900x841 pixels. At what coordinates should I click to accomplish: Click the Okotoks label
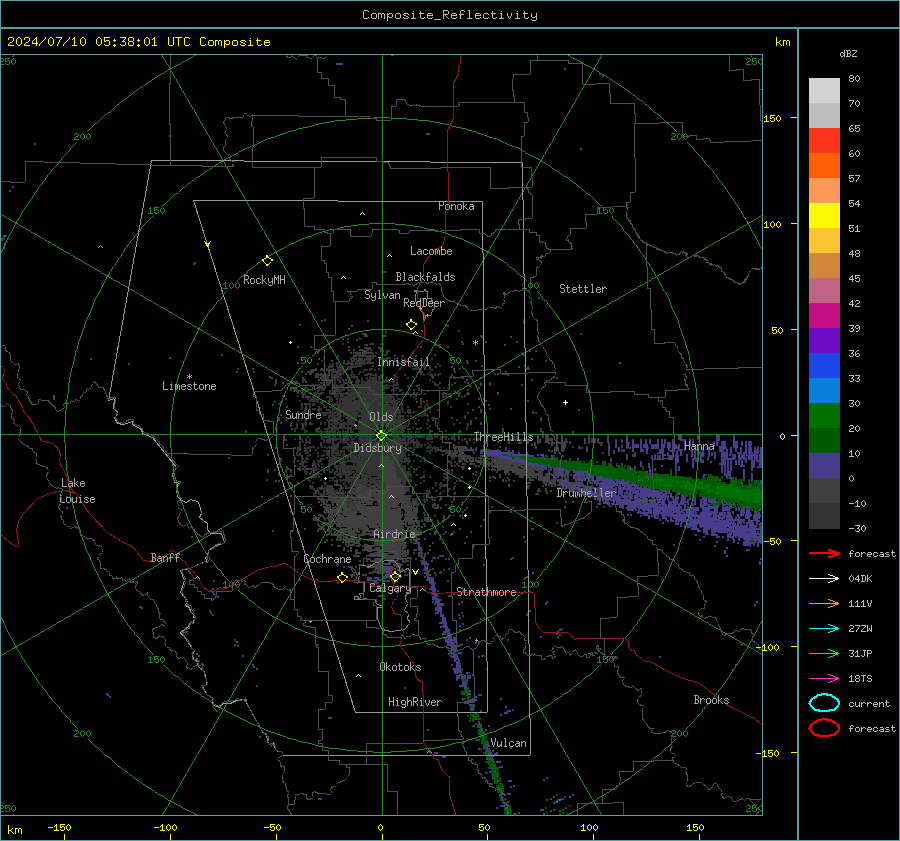400,667
